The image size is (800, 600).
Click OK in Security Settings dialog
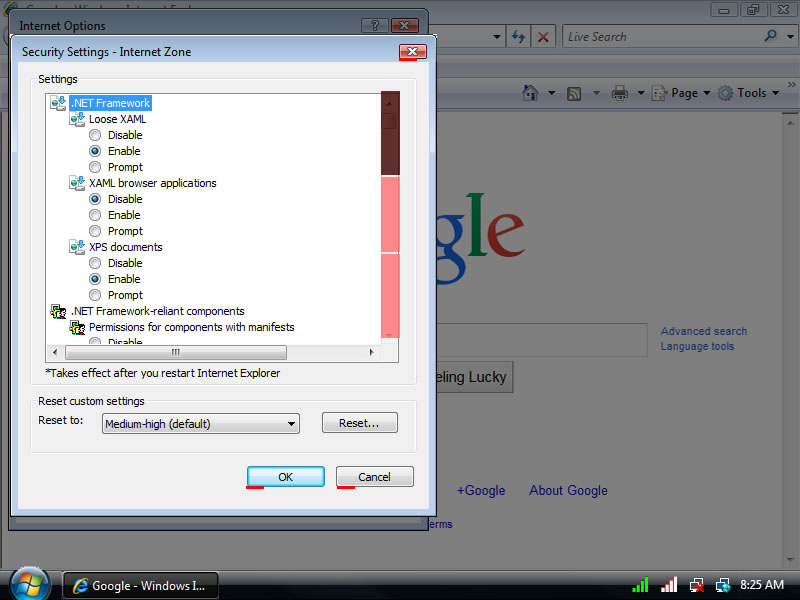tap(285, 477)
